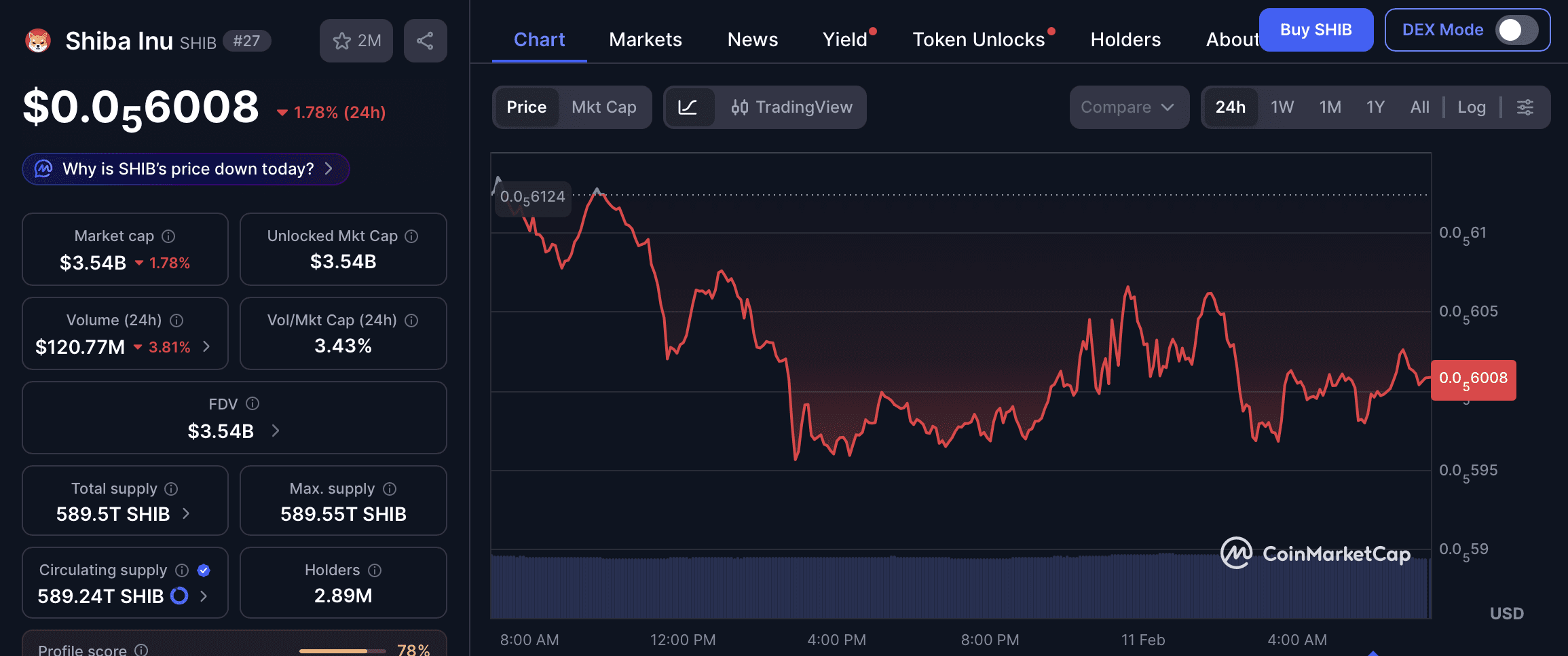Click the share icon button
Screen dimensions: 1568x656
425,41
